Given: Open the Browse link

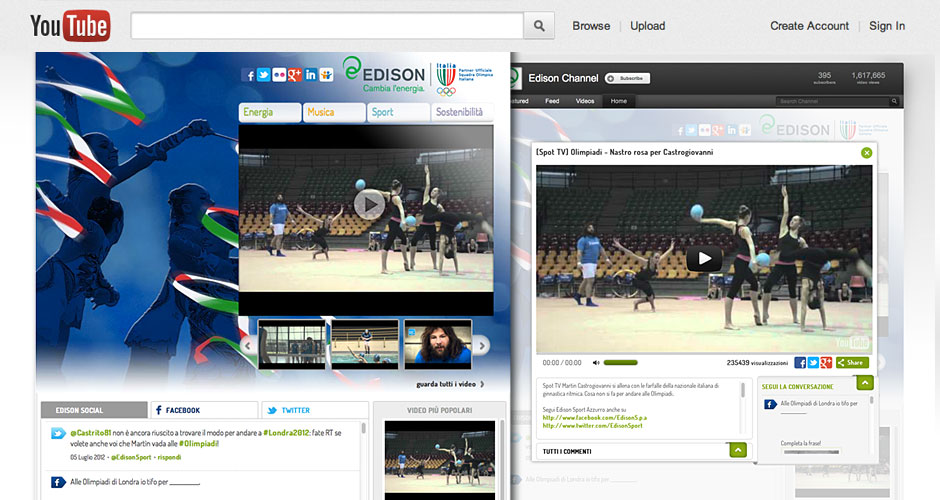Looking at the screenshot, I should tap(591, 26).
